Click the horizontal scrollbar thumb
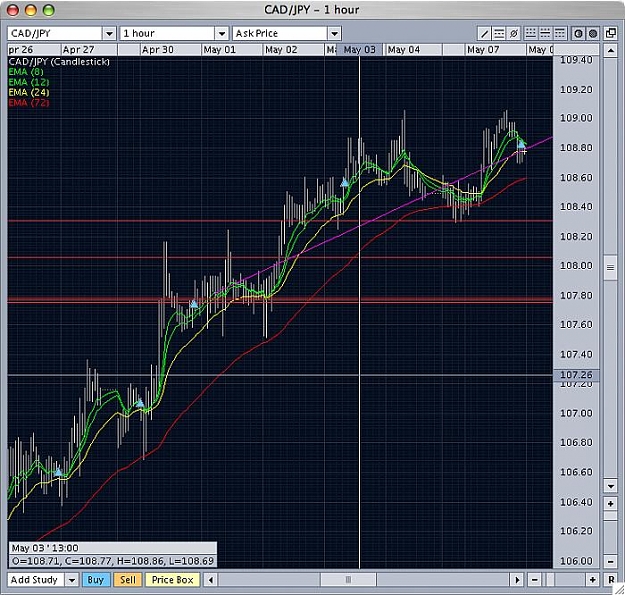Screen dimensions: 625x595 (348, 580)
